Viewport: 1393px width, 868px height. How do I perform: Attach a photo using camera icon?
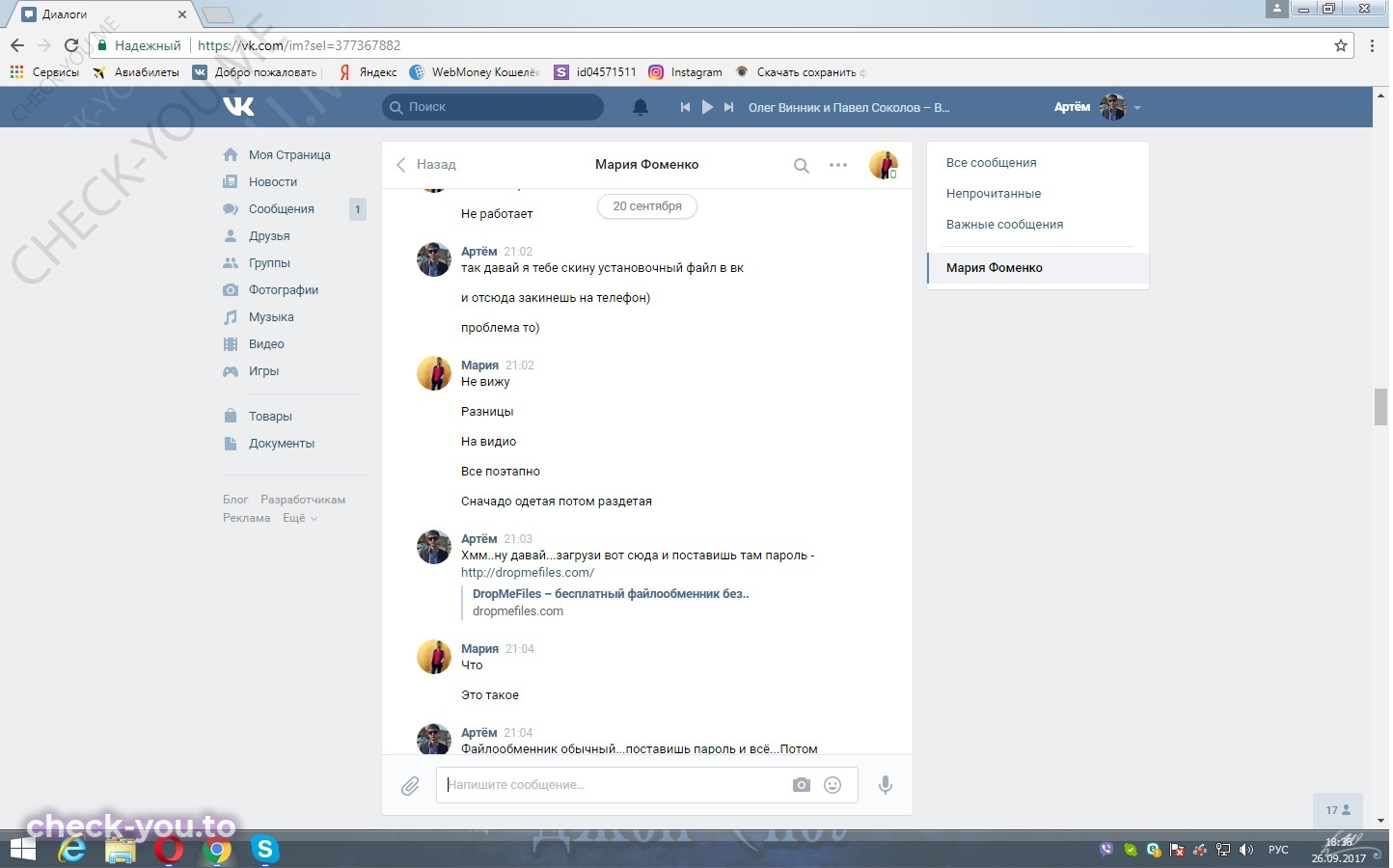click(802, 785)
